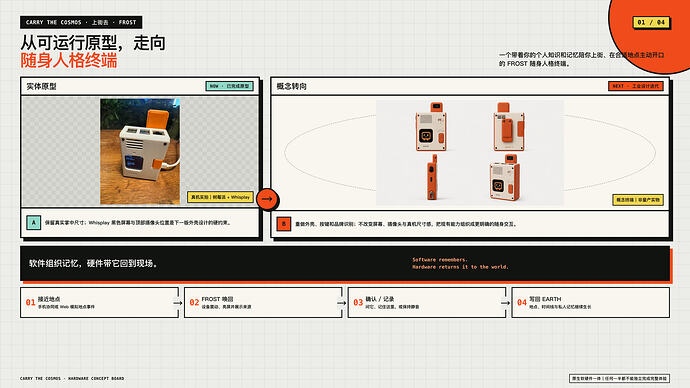Click the orange circular arrow between panels
The image size is (690, 388).
click(x=267, y=199)
